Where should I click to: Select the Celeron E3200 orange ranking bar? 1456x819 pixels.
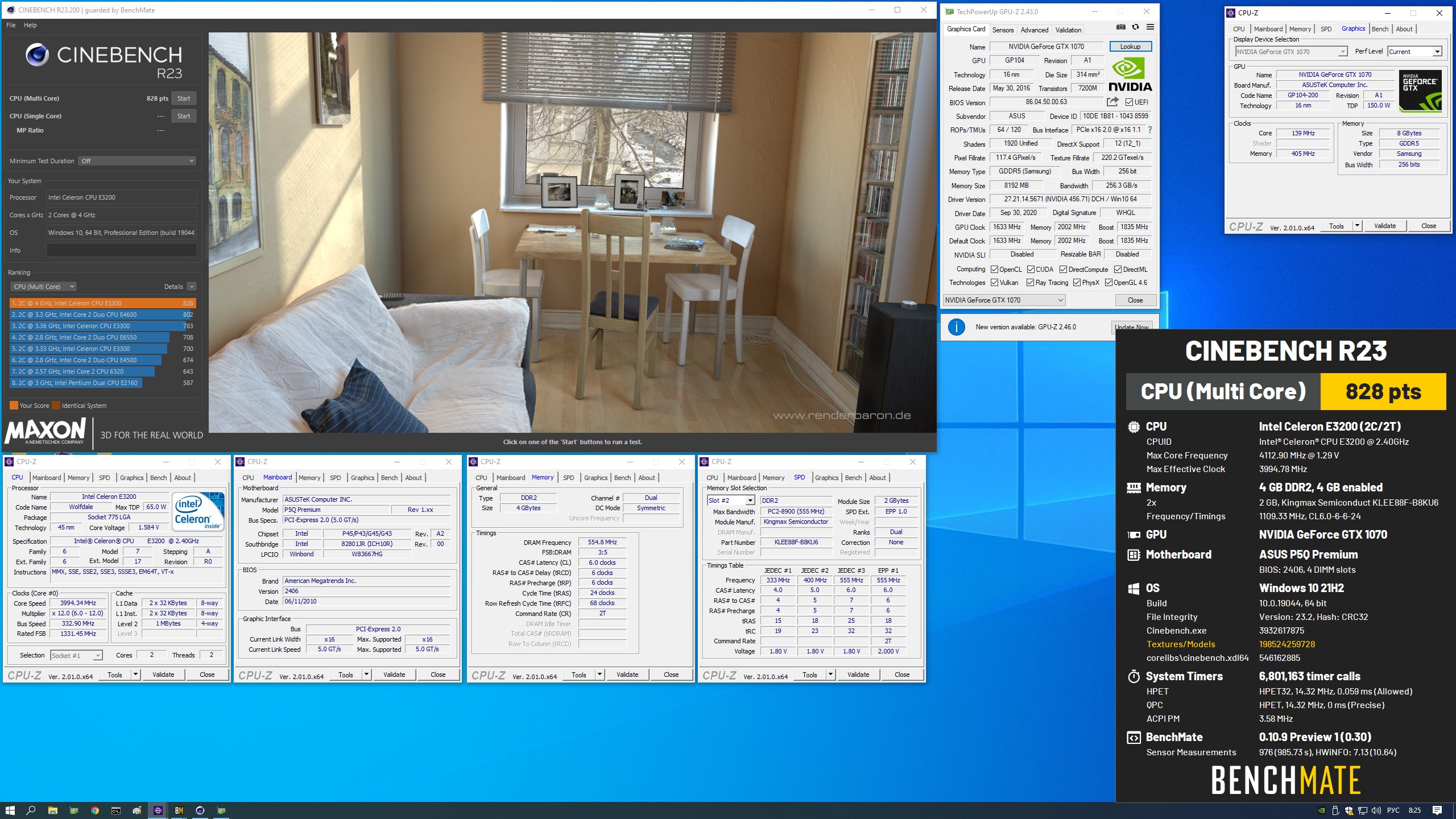(103, 303)
